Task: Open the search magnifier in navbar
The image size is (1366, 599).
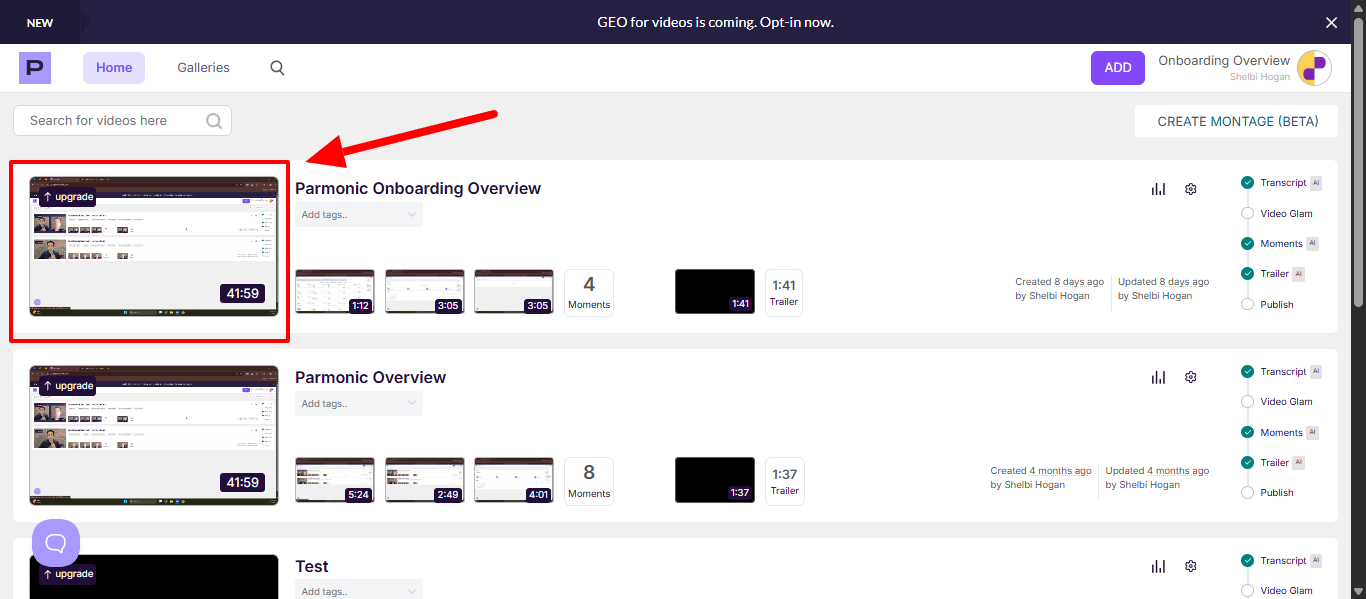Action: click(277, 68)
